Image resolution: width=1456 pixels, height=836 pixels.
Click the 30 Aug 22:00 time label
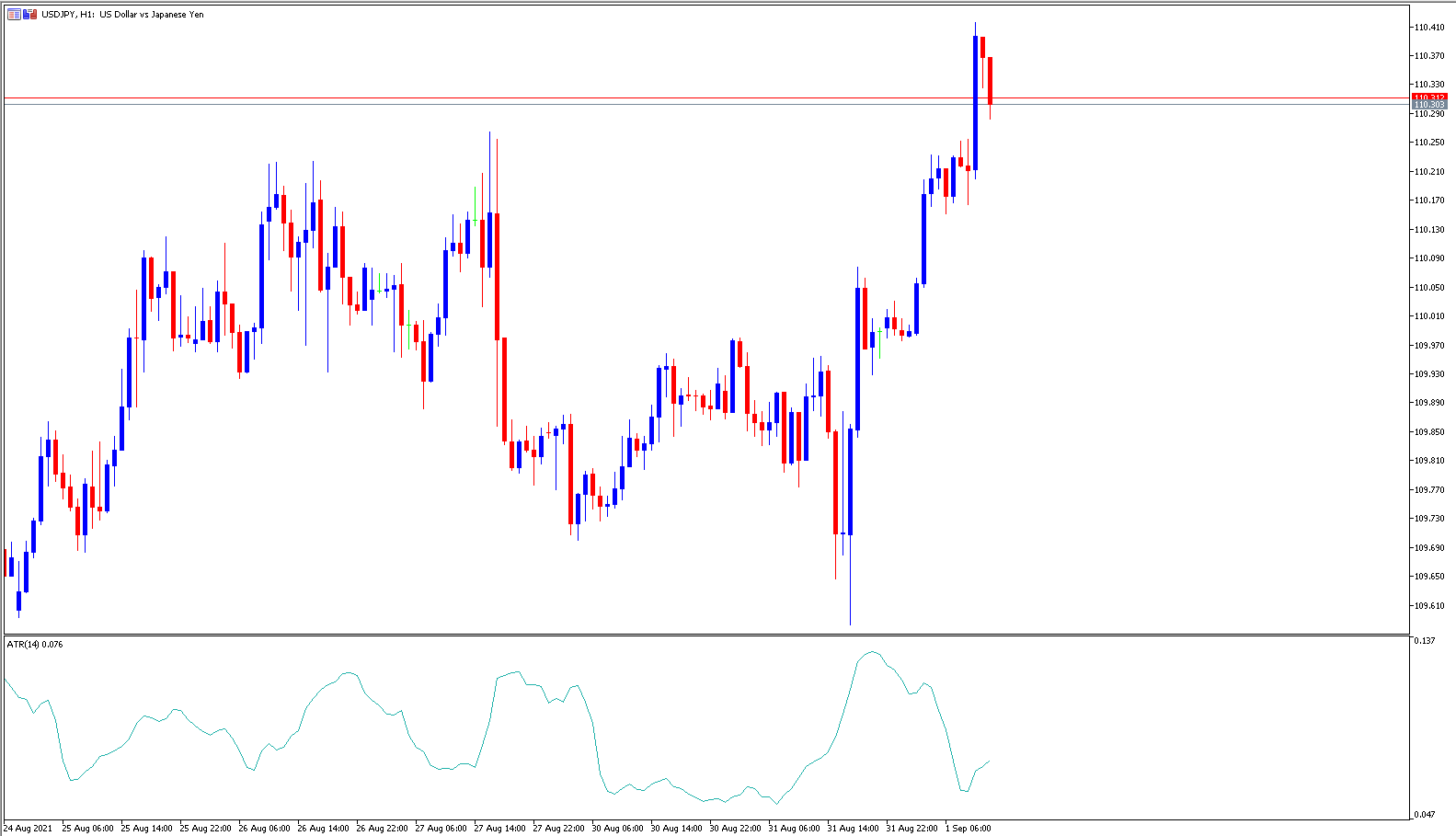tap(735, 829)
